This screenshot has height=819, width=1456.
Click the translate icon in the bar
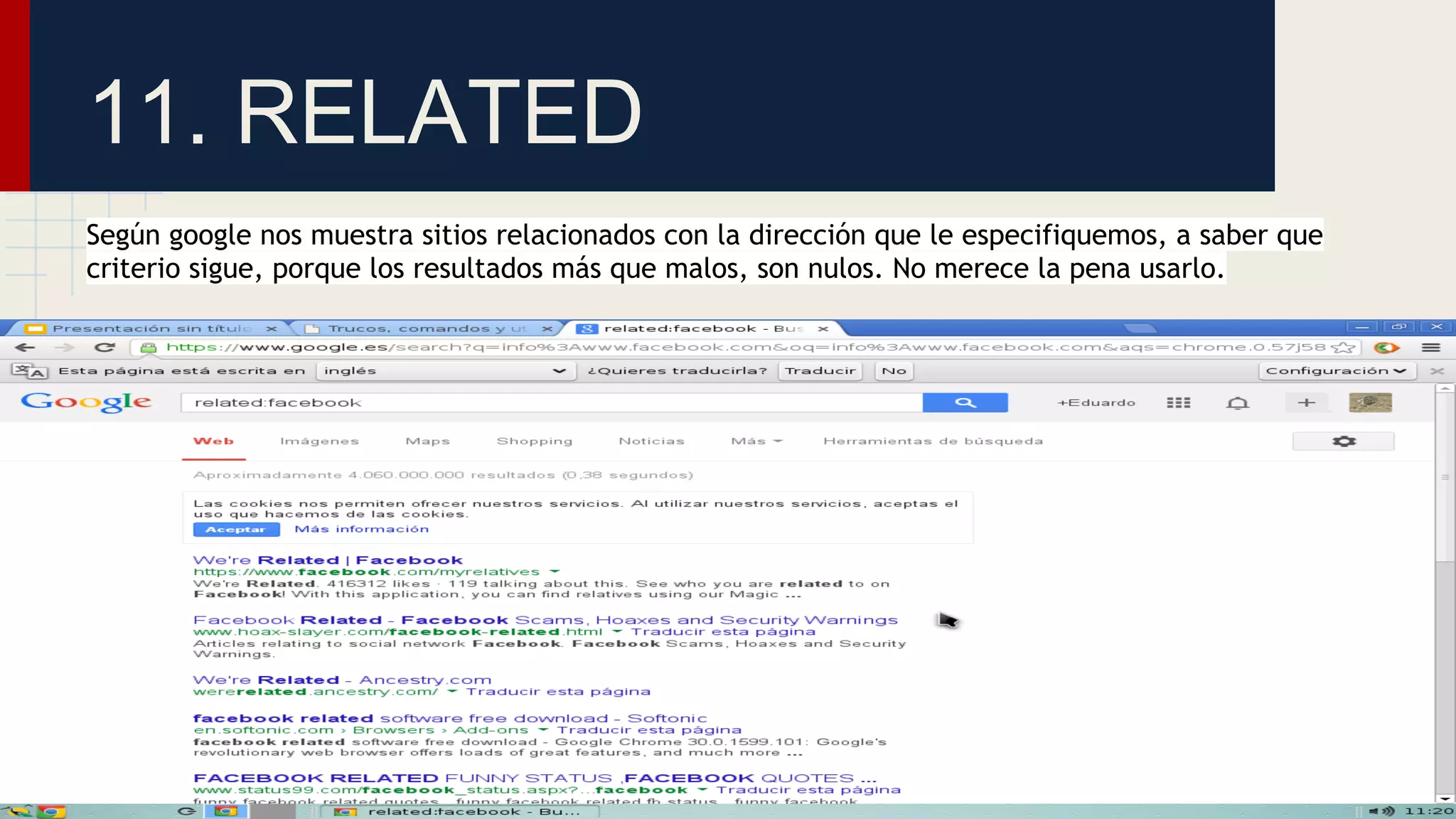pyautogui.click(x=31, y=371)
